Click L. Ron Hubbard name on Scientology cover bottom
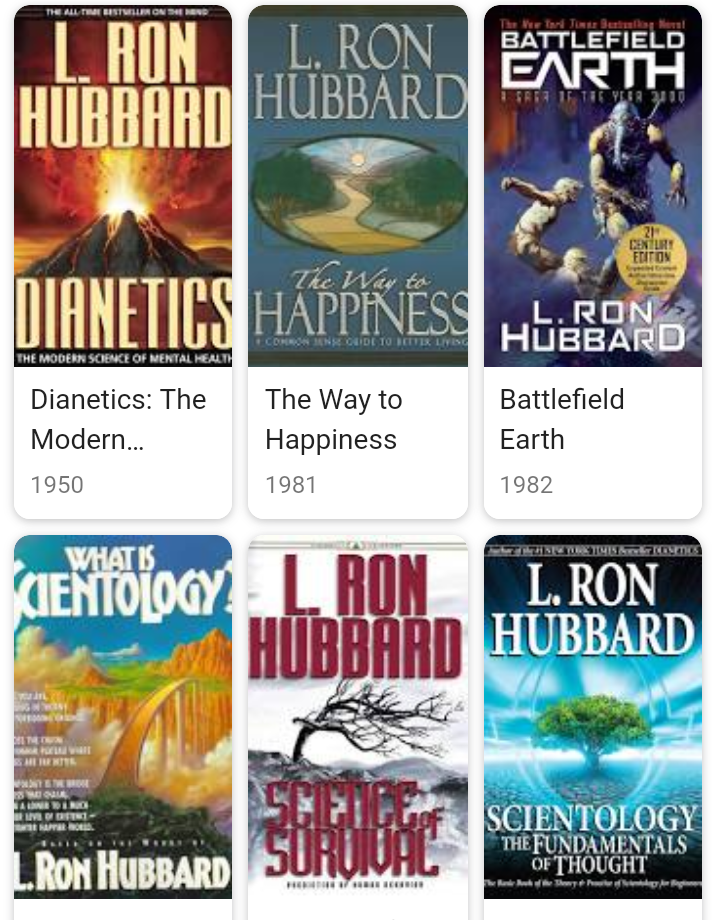This screenshot has width=712, height=920. pos(123,871)
